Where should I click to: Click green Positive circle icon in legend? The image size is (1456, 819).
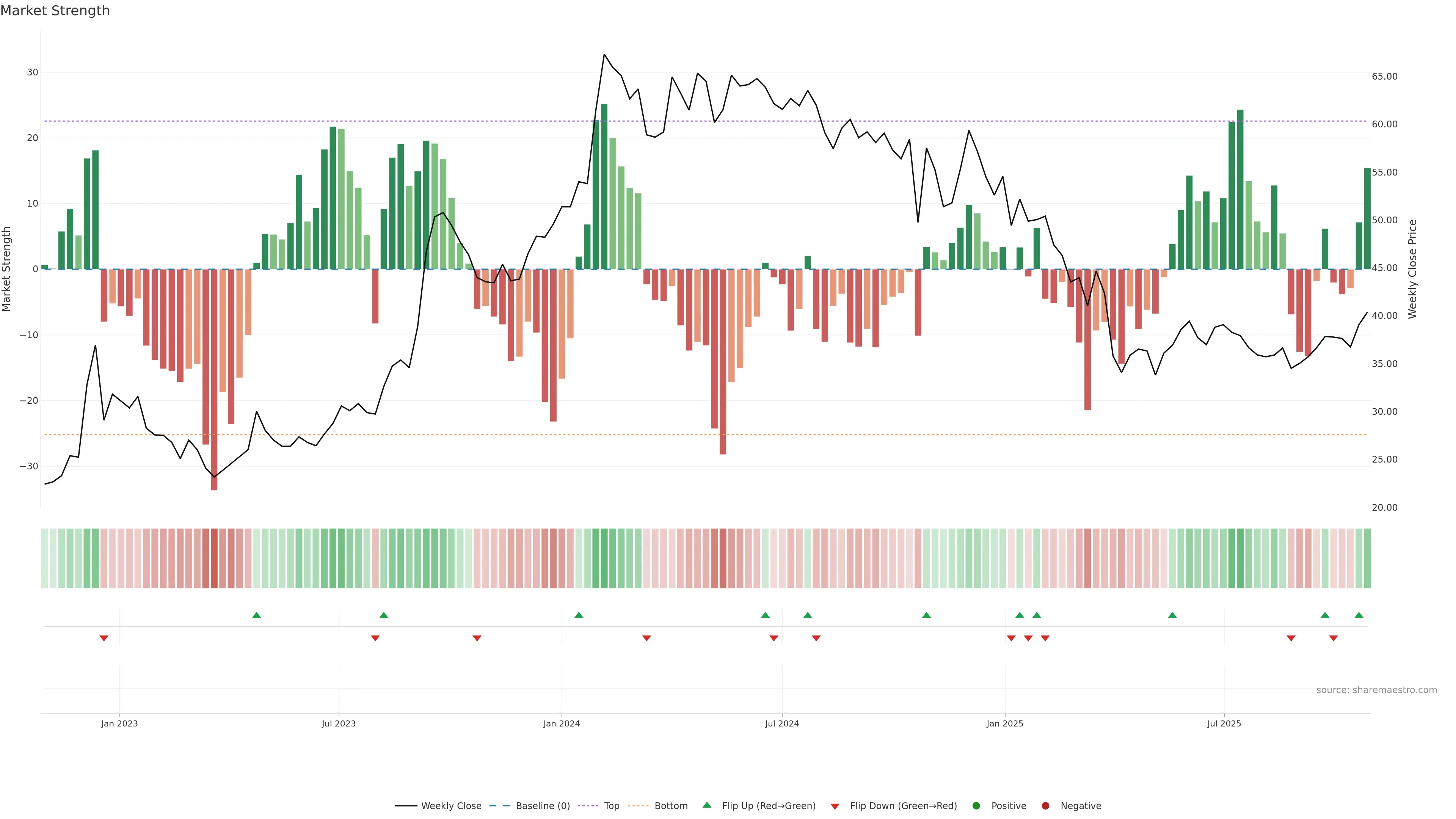pos(976,806)
